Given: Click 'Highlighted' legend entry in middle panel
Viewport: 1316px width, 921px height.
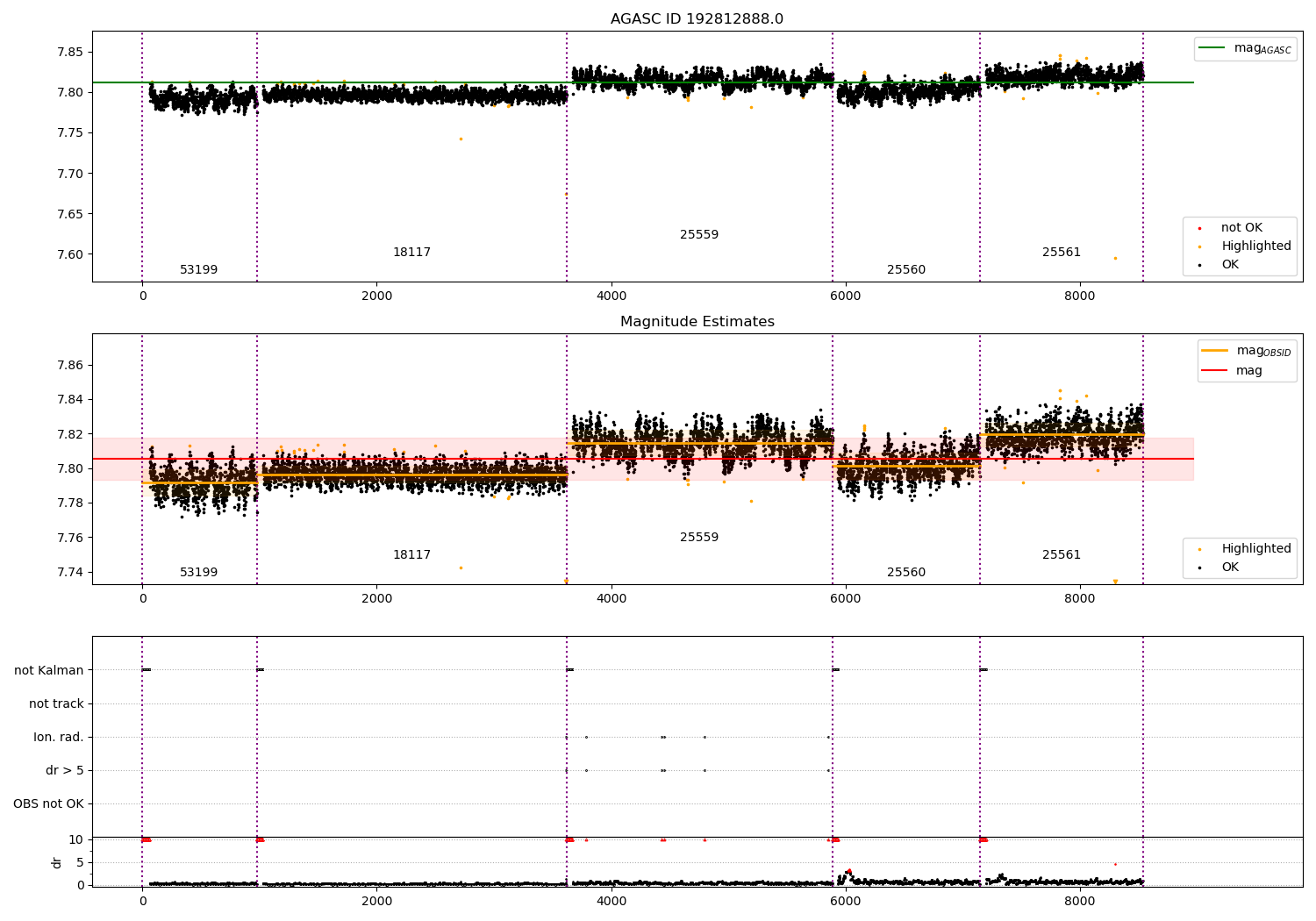Looking at the screenshot, I should pyautogui.click(x=1246, y=549).
